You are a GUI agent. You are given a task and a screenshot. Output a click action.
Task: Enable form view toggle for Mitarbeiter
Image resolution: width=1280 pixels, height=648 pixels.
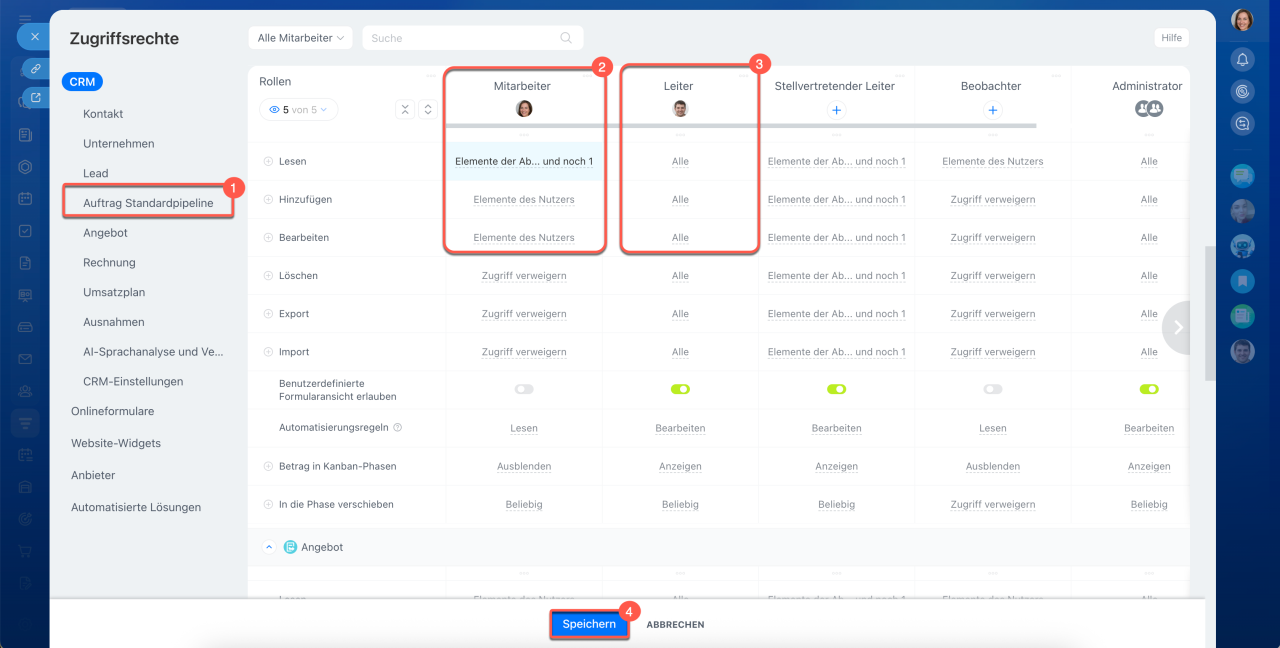pyautogui.click(x=524, y=389)
